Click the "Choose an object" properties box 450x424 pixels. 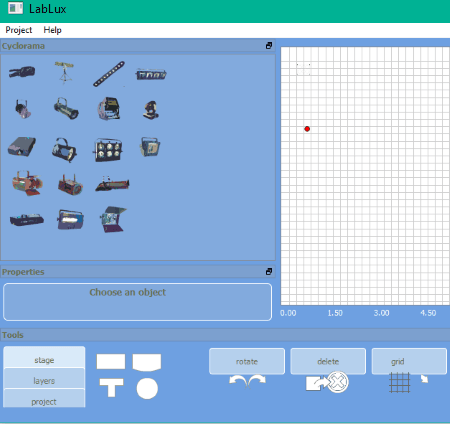point(137,302)
